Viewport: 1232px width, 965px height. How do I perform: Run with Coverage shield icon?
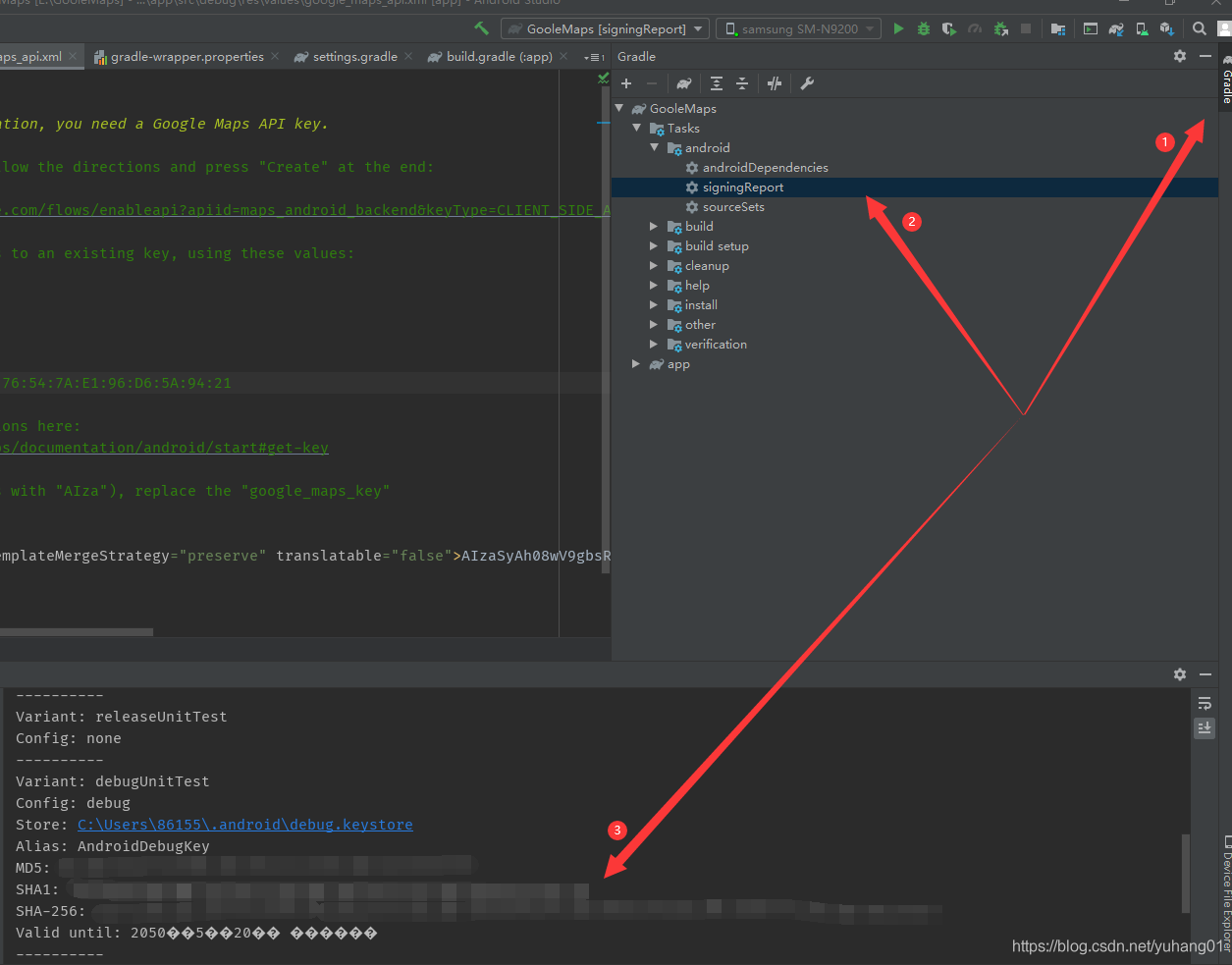click(x=949, y=28)
